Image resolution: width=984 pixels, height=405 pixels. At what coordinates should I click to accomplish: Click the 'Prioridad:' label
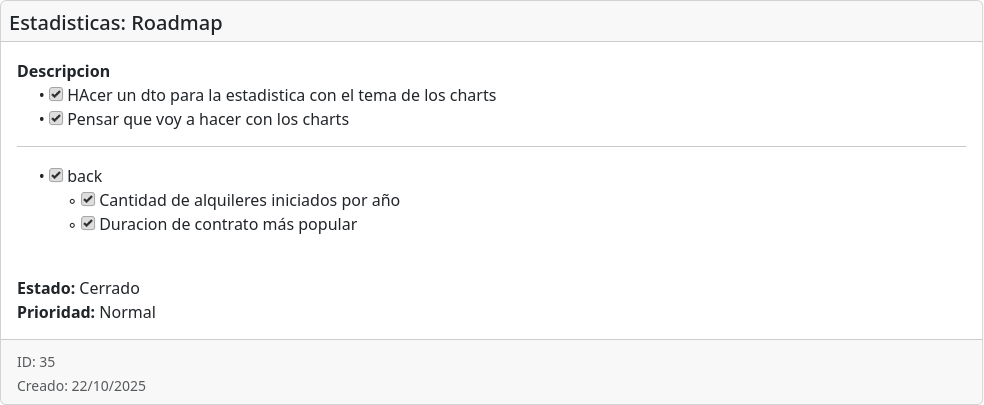pos(56,313)
